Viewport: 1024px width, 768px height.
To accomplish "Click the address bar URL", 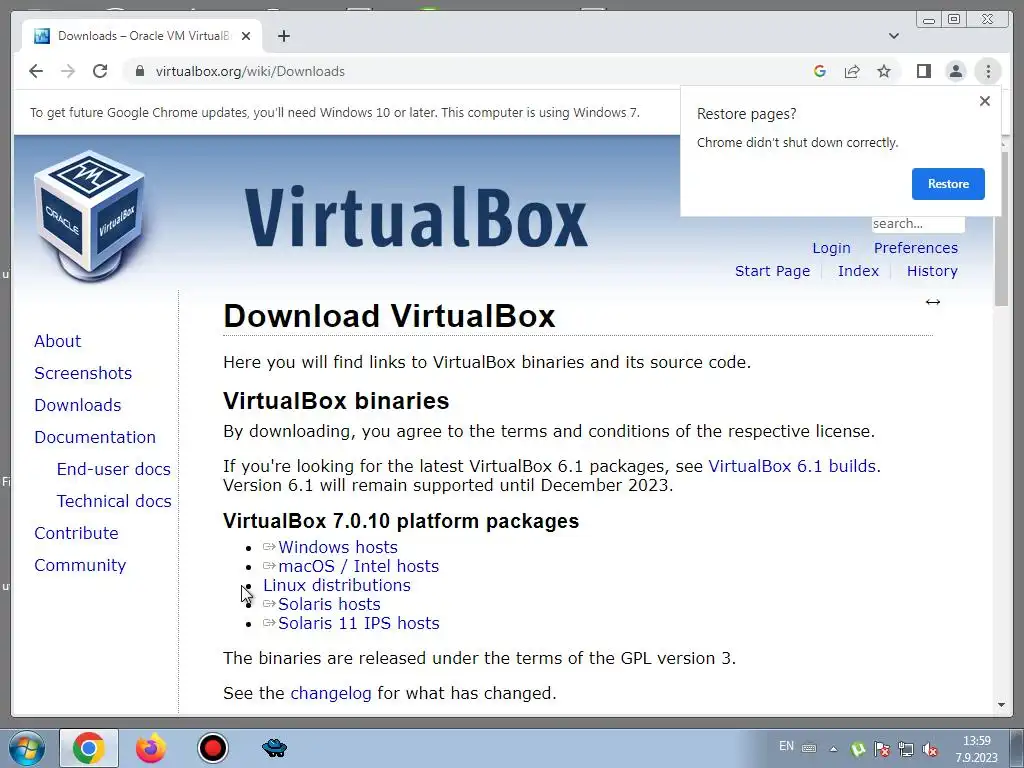I will (250, 71).
